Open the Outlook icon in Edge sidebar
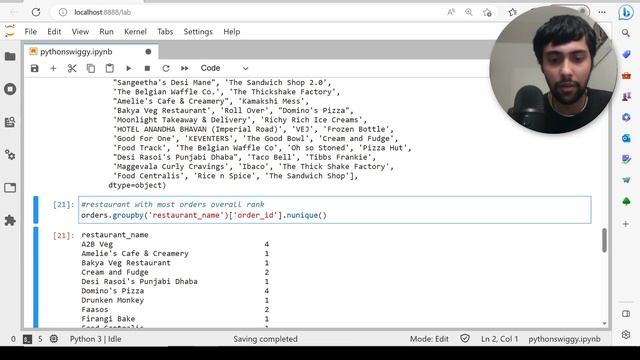 coord(626,138)
